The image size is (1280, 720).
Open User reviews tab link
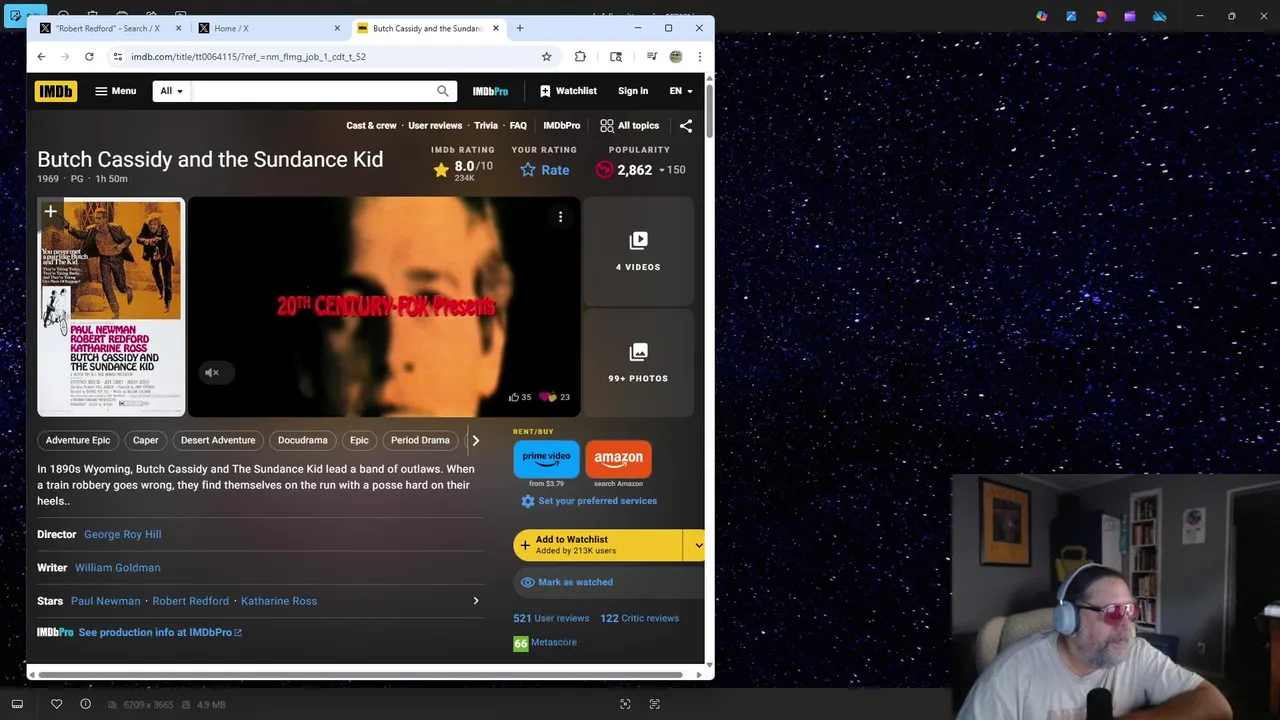(435, 126)
